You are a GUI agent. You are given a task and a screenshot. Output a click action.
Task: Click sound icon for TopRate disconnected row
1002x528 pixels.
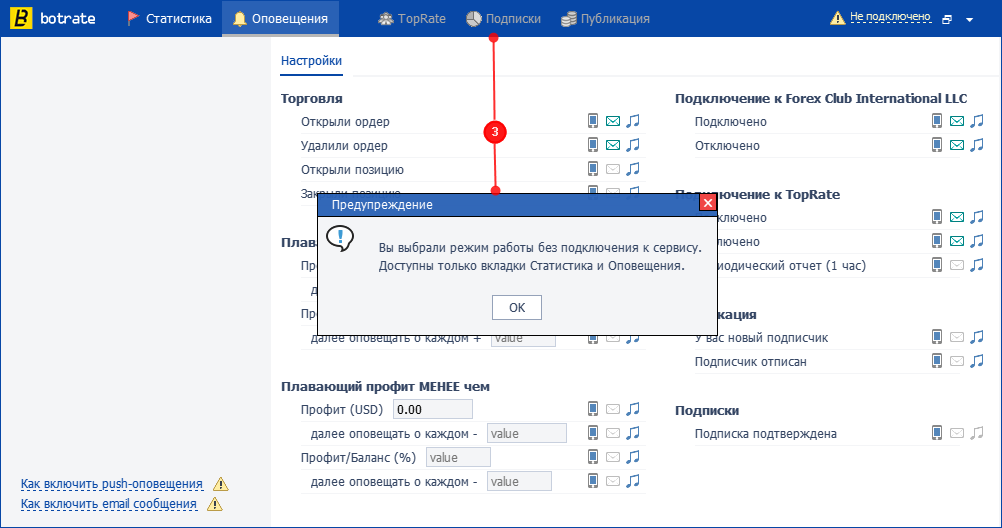(977, 241)
